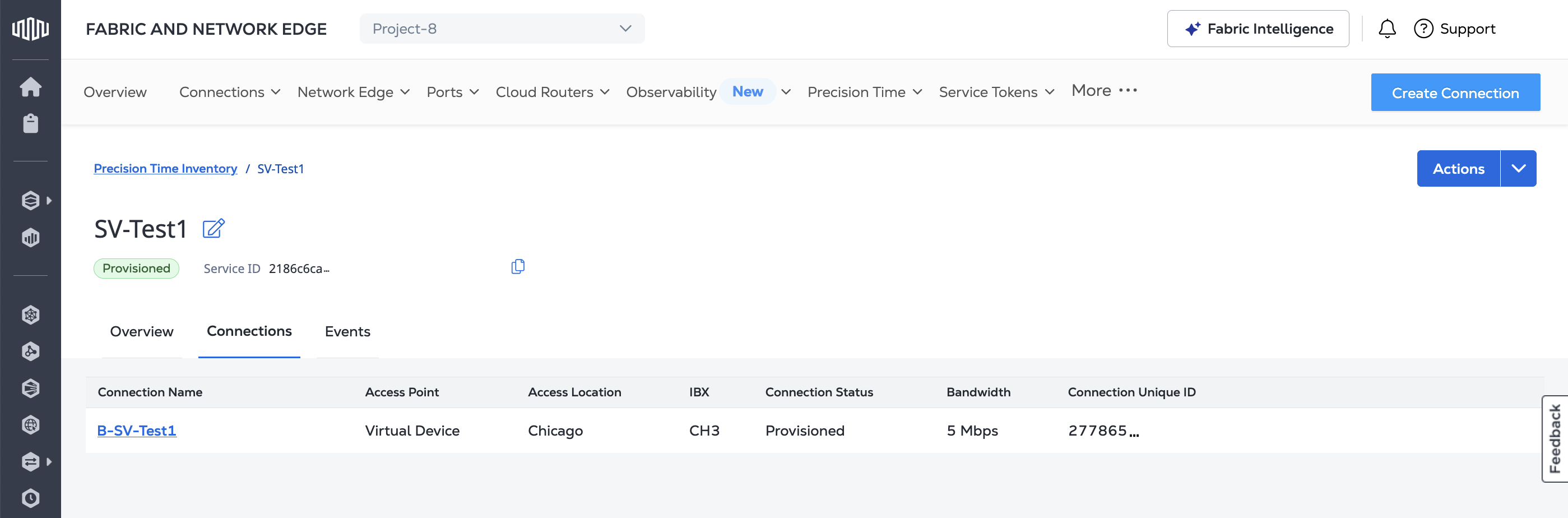Switch to the SV-Test1 Overview tab
The height and width of the screenshot is (518, 1568).
coord(141,332)
